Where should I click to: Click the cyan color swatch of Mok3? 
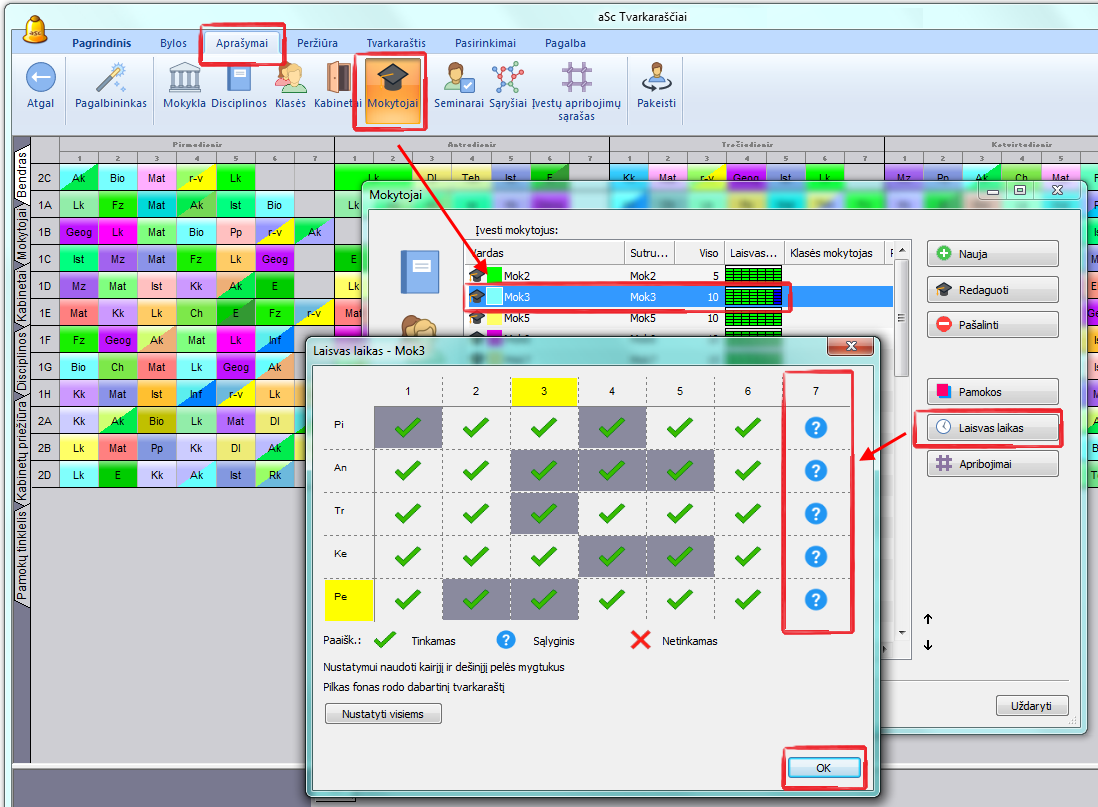coord(494,296)
